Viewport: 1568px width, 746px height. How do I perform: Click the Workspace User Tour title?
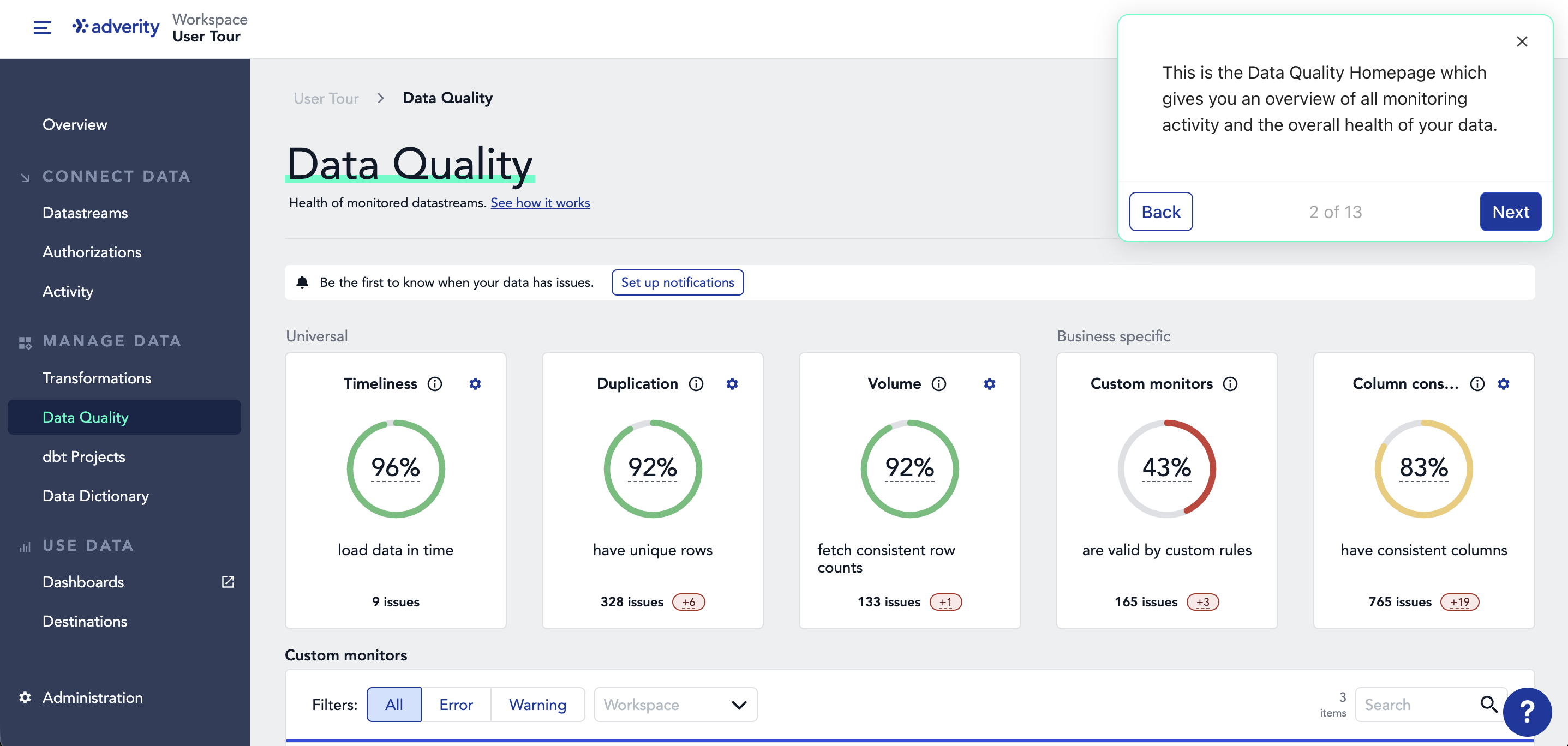pyautogui.click(x=210, y=28)
